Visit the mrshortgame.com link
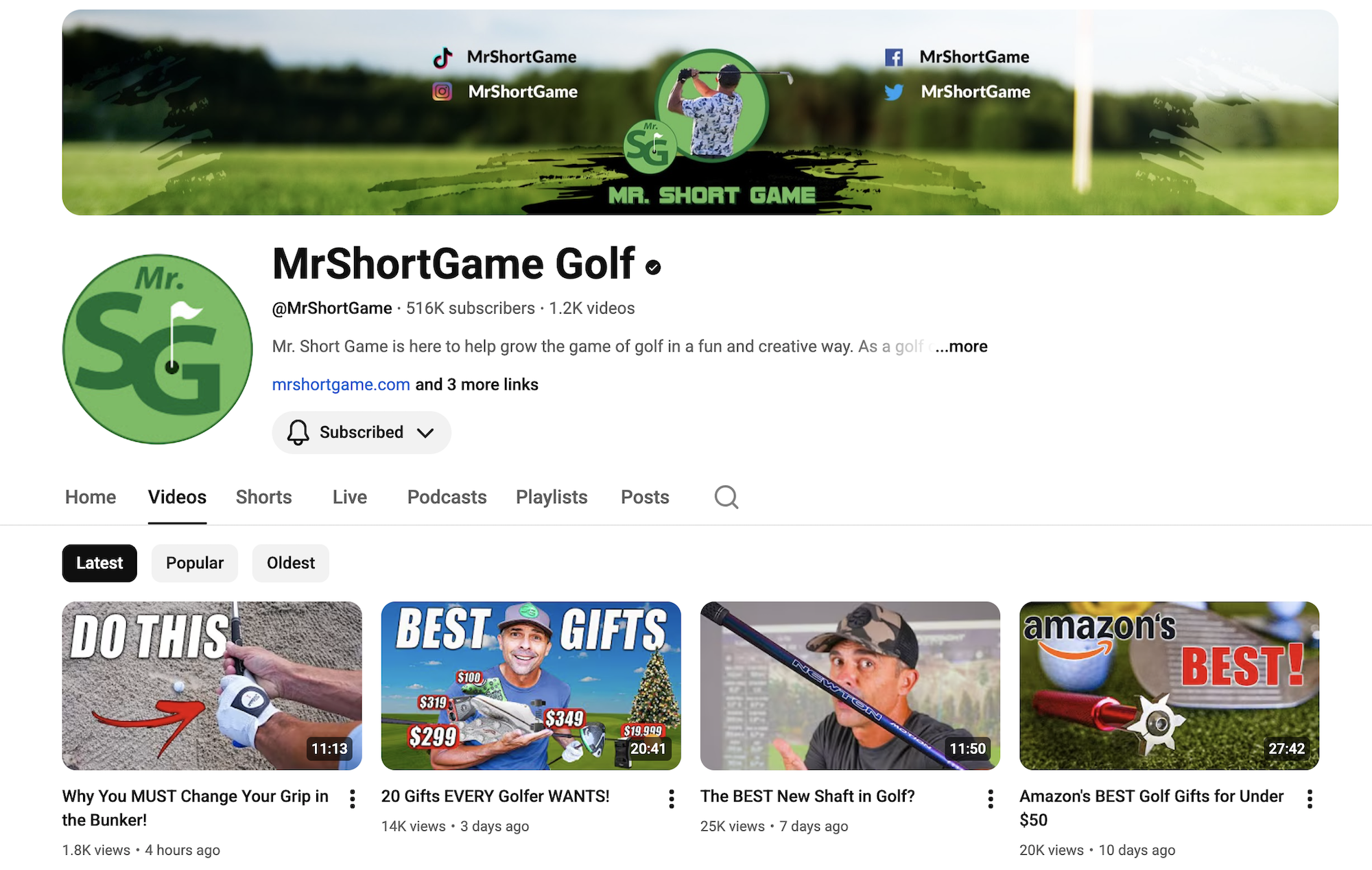Viewport: 1372px width, 870px height. (x=341, y=385)
